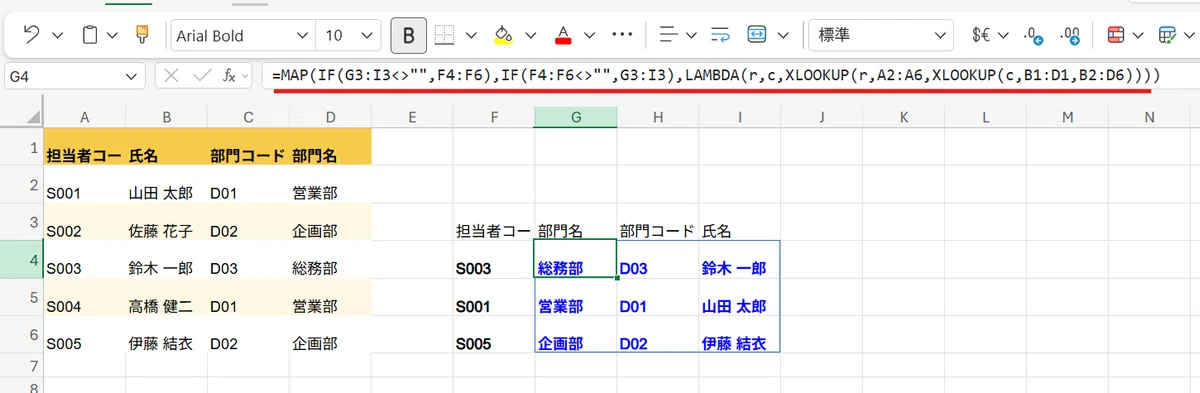Select cell G3 部門名 header

click(x=576, y=223)
